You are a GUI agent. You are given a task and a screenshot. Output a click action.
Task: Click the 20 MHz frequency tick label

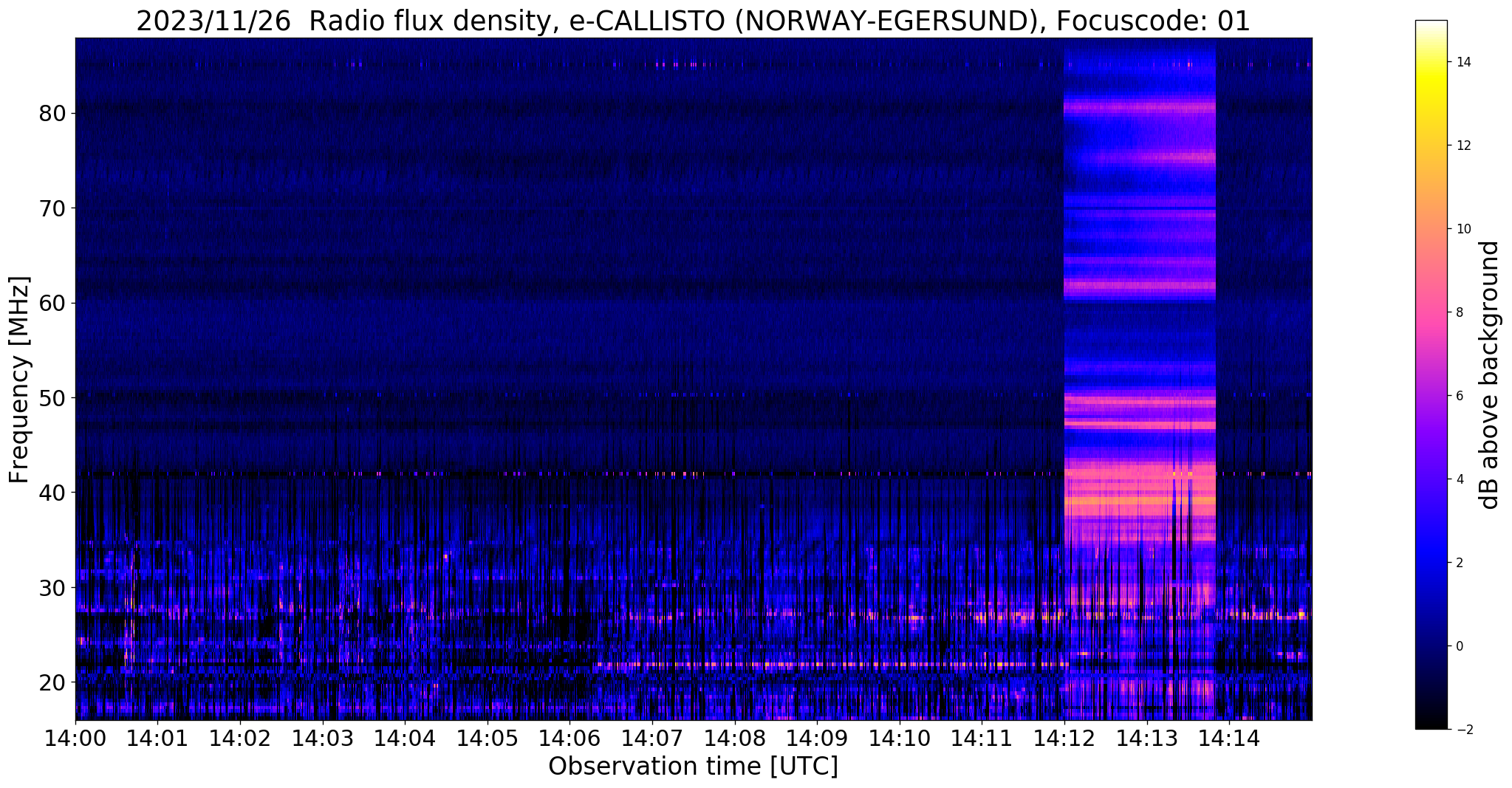point(52,682)
